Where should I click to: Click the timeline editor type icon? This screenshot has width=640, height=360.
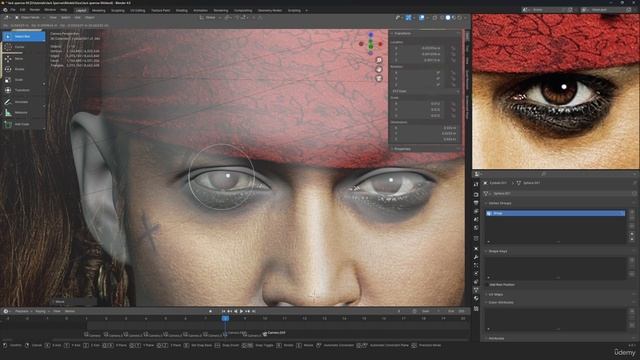tap(6, 311)
